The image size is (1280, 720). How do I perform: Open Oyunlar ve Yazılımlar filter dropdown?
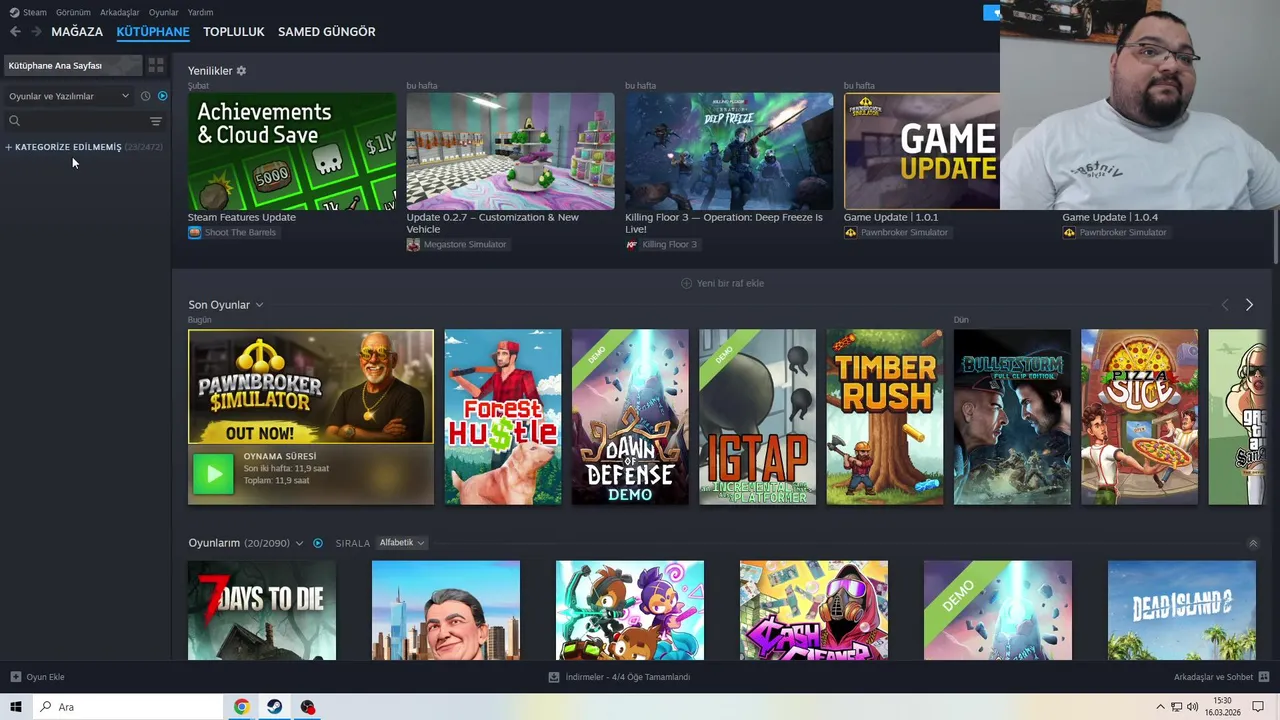[69, 96]
